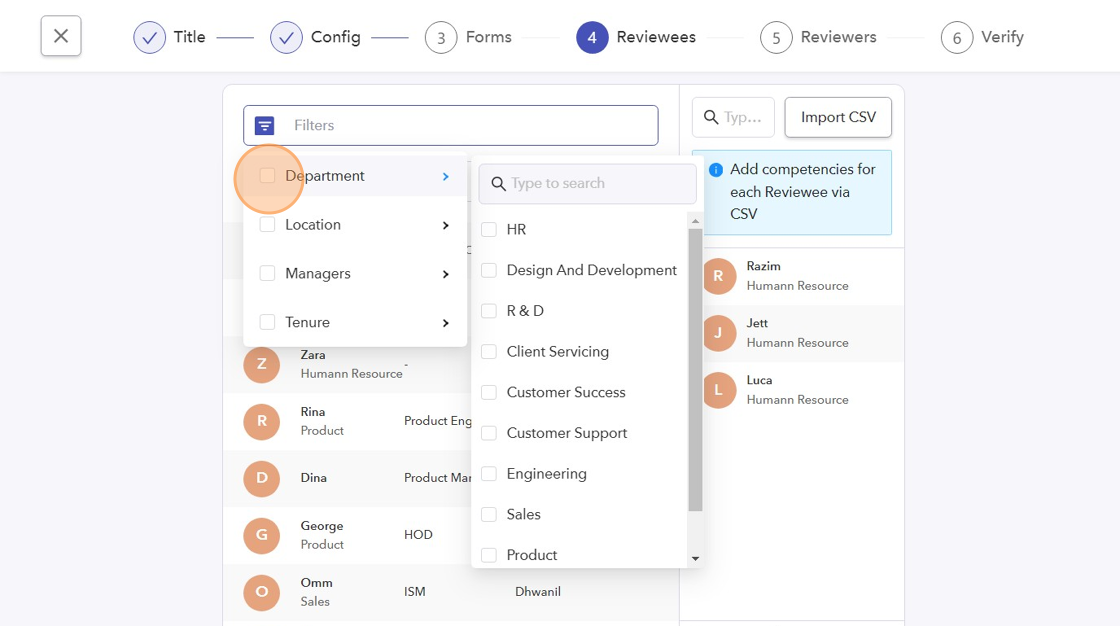Tick the Engineering checkbox
1120x626 pixels.
(x=489, y=474)
